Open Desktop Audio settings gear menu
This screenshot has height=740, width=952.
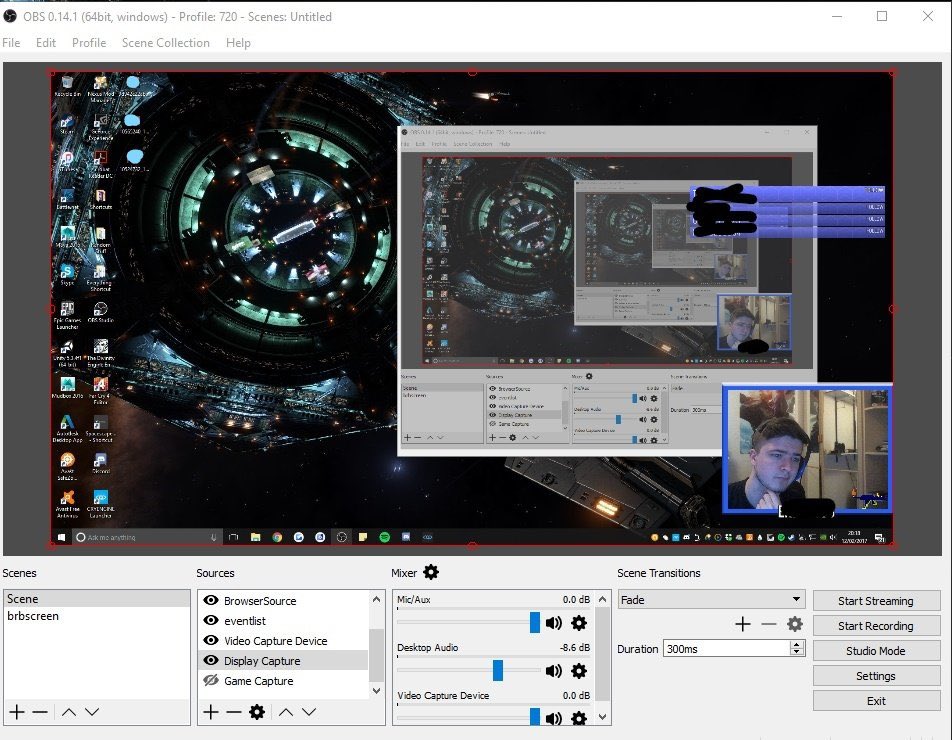point(579,671)
